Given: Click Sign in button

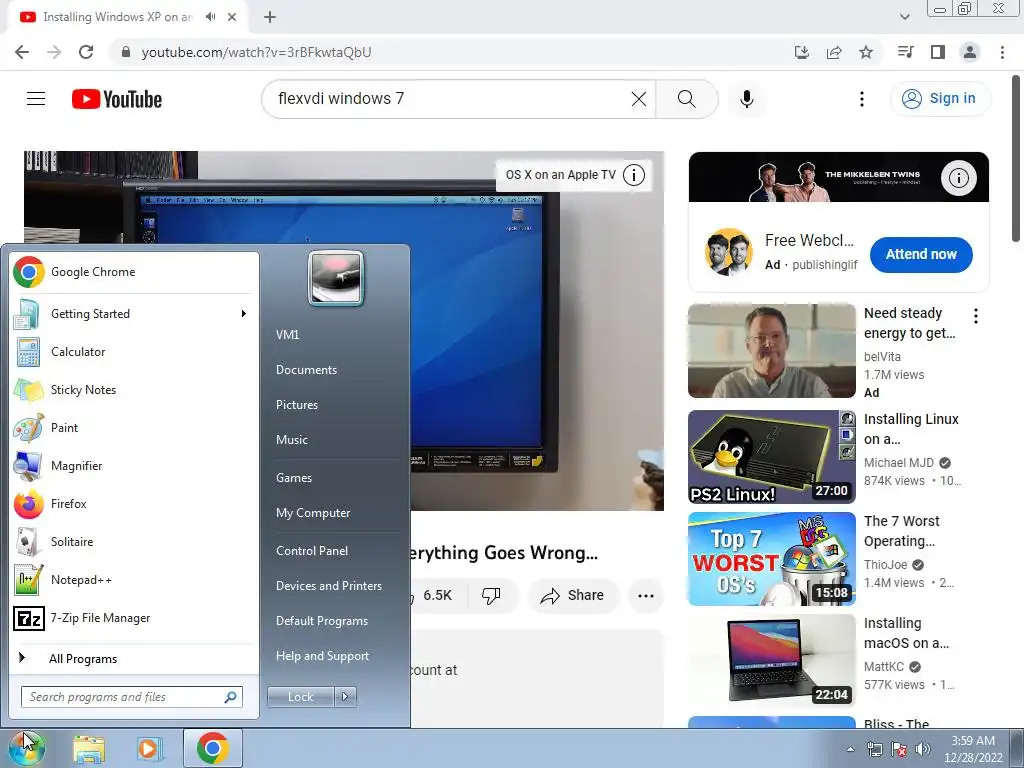Looking at the screenshot, I should [x=940, y=99].
